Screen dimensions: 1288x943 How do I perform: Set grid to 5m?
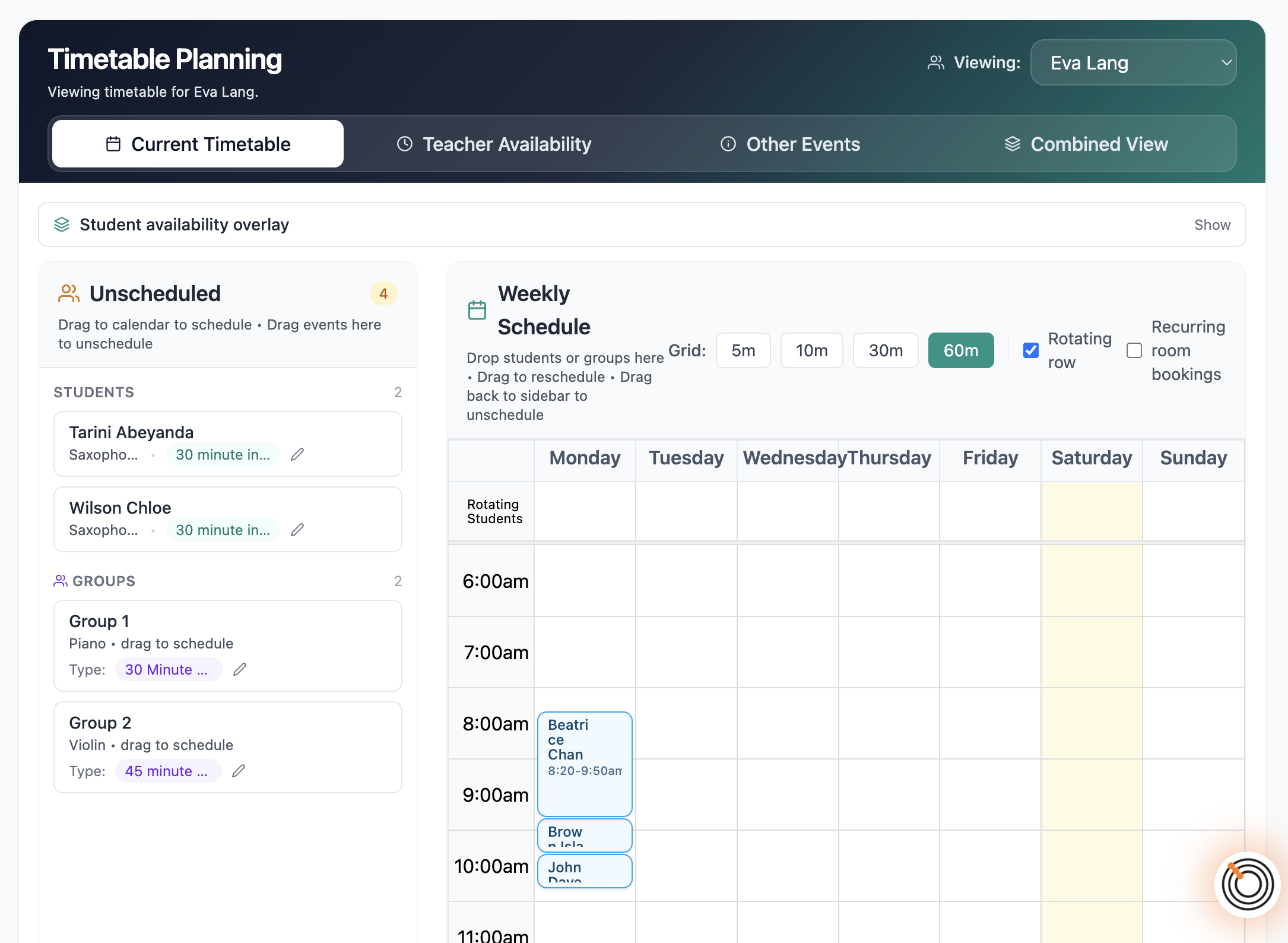(x=743, y=350)
